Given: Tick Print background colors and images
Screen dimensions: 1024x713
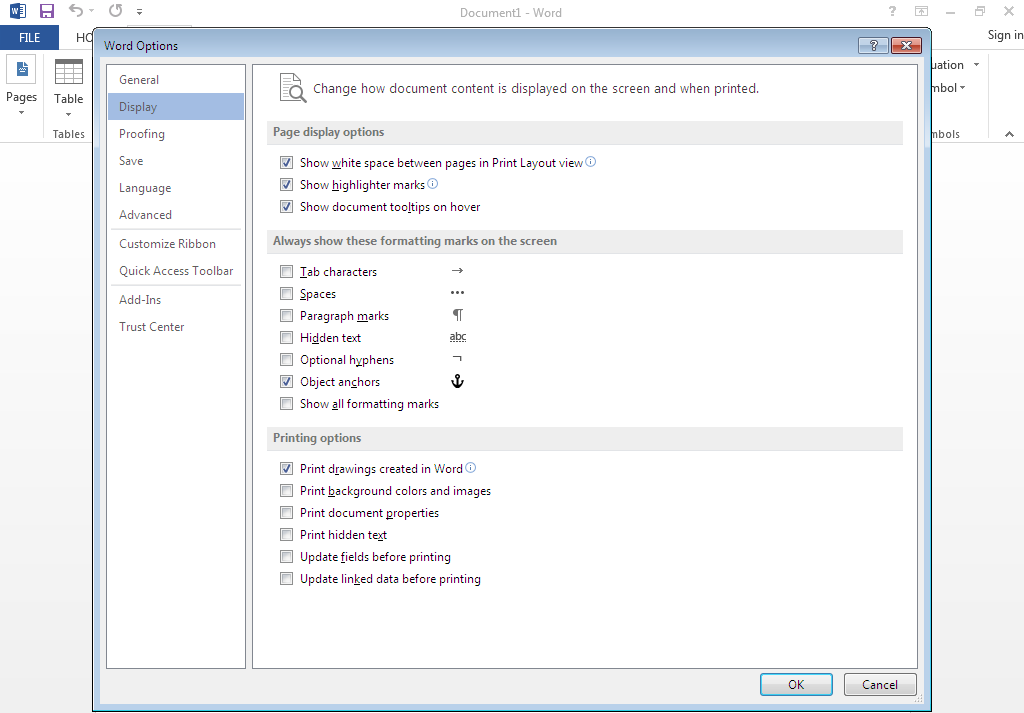Looking at the screenshot, I should click(x=287, y=491).
